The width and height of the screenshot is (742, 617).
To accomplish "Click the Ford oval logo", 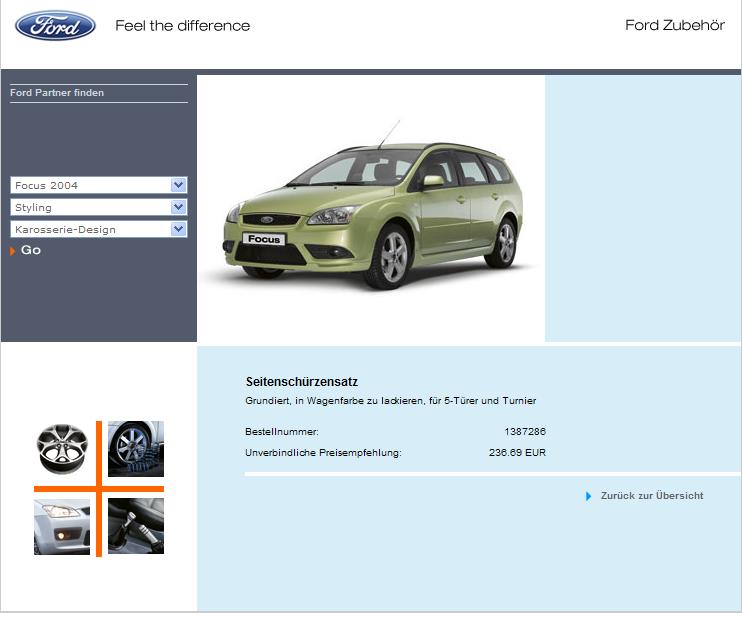I will pos(56,26).
